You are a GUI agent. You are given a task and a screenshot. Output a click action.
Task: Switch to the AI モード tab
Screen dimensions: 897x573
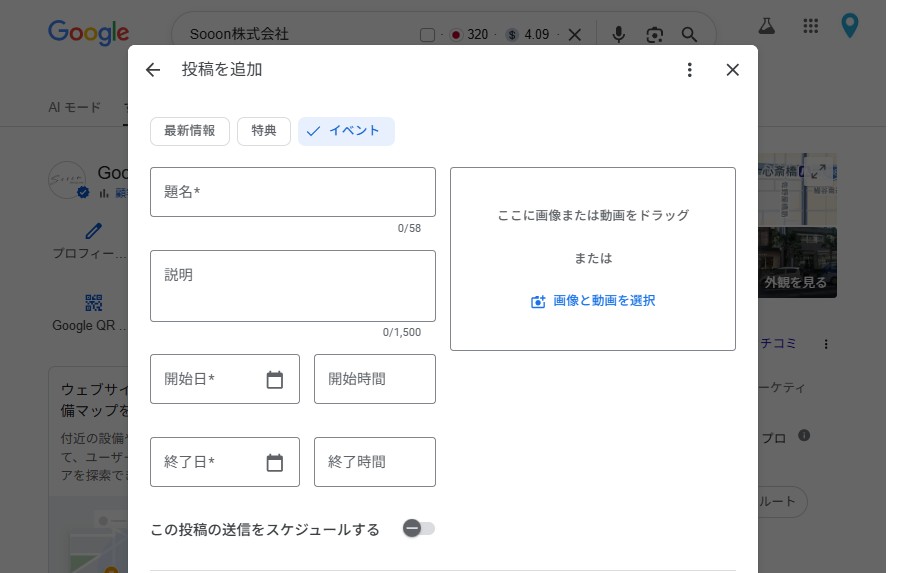click(x=75, y=107)
